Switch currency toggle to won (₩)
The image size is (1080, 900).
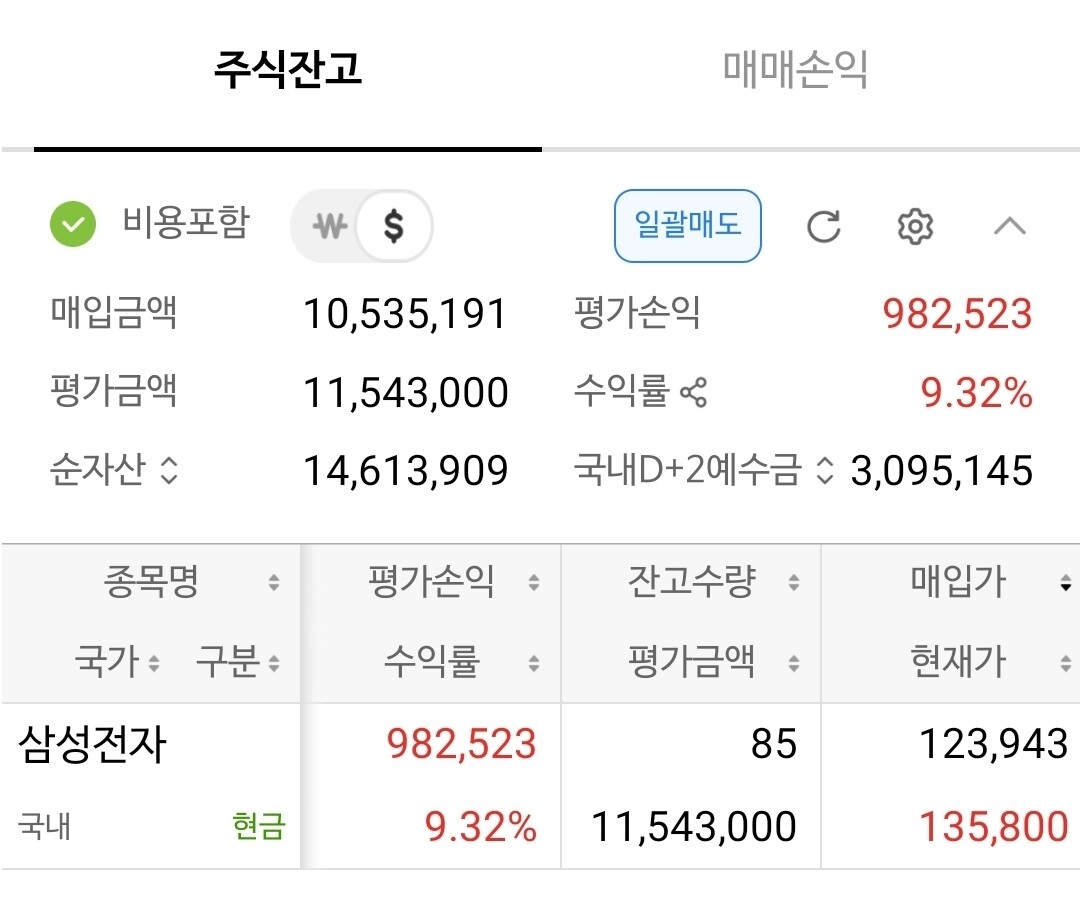coord(329,227)
